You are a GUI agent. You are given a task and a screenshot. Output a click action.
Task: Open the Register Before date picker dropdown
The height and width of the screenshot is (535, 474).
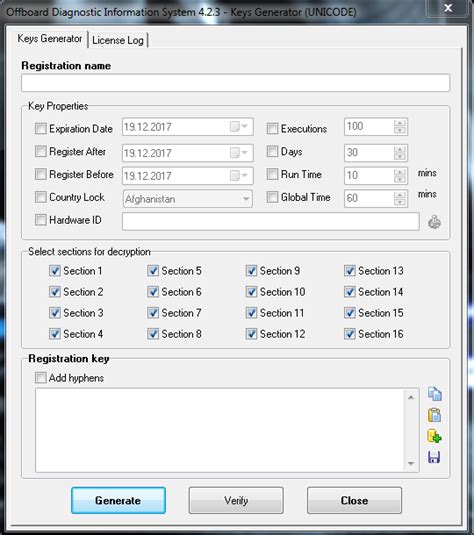[x=239, y=175]
